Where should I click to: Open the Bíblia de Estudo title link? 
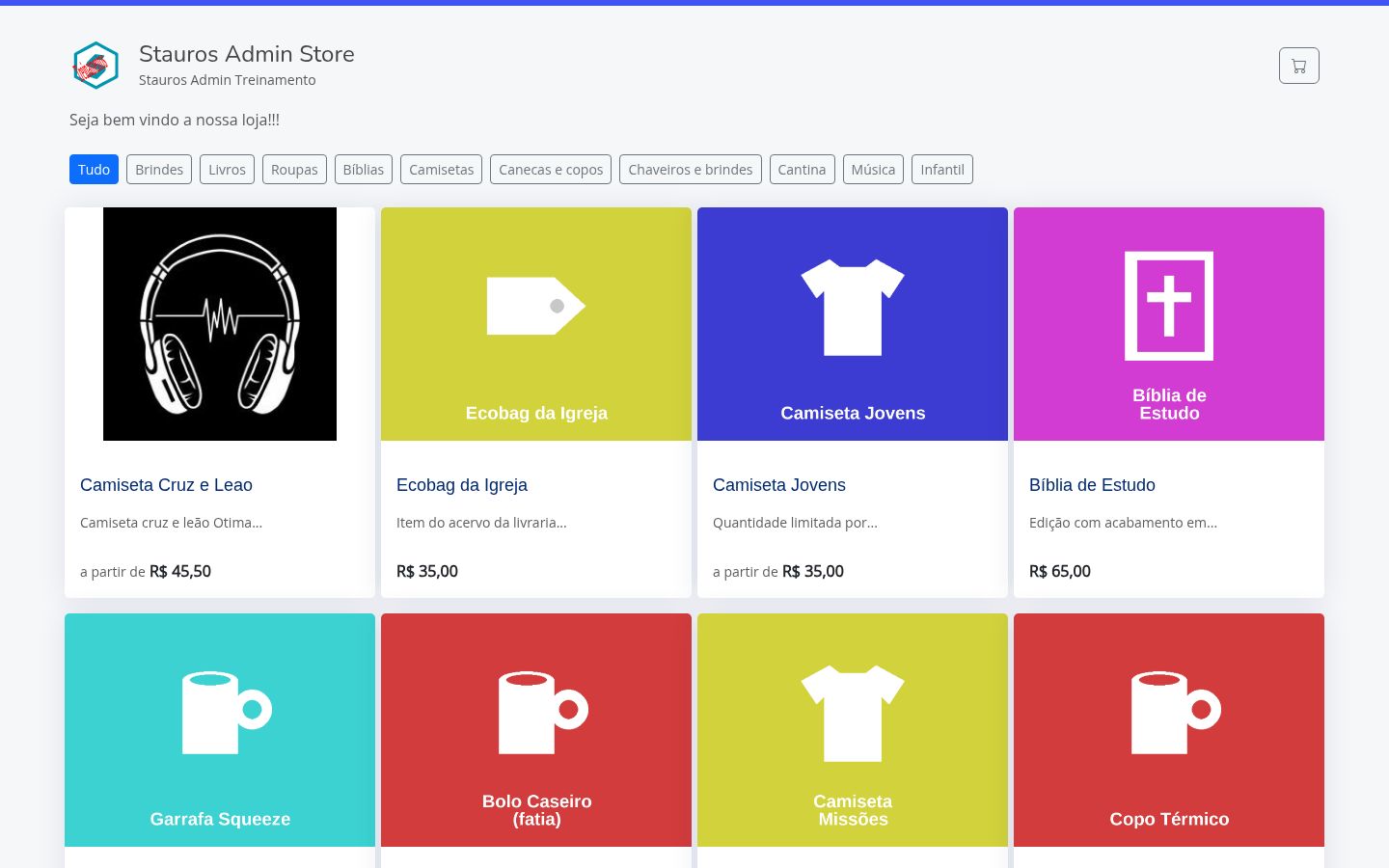pyautogui.click(x=1092, y=485)
